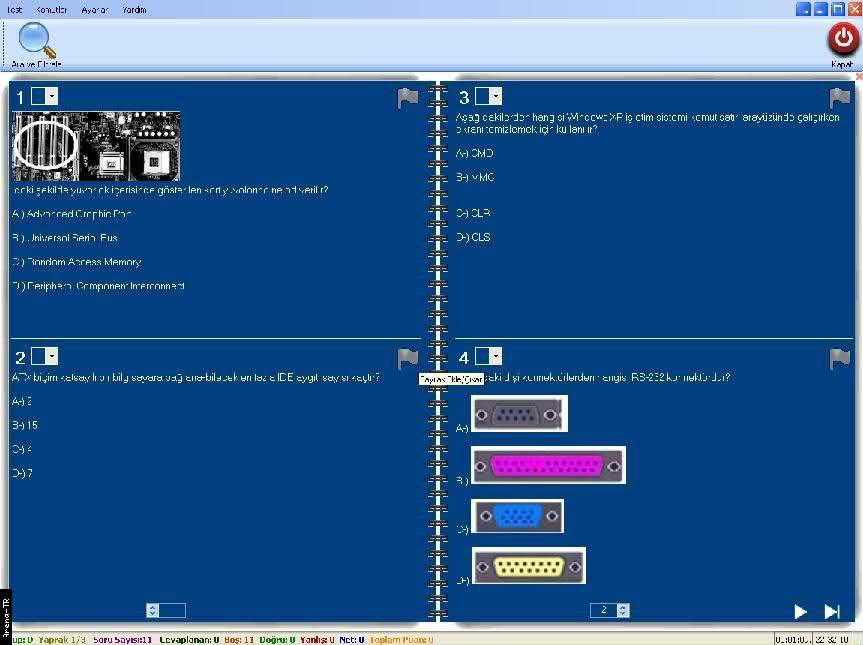Flag question 1 for review

408,98
